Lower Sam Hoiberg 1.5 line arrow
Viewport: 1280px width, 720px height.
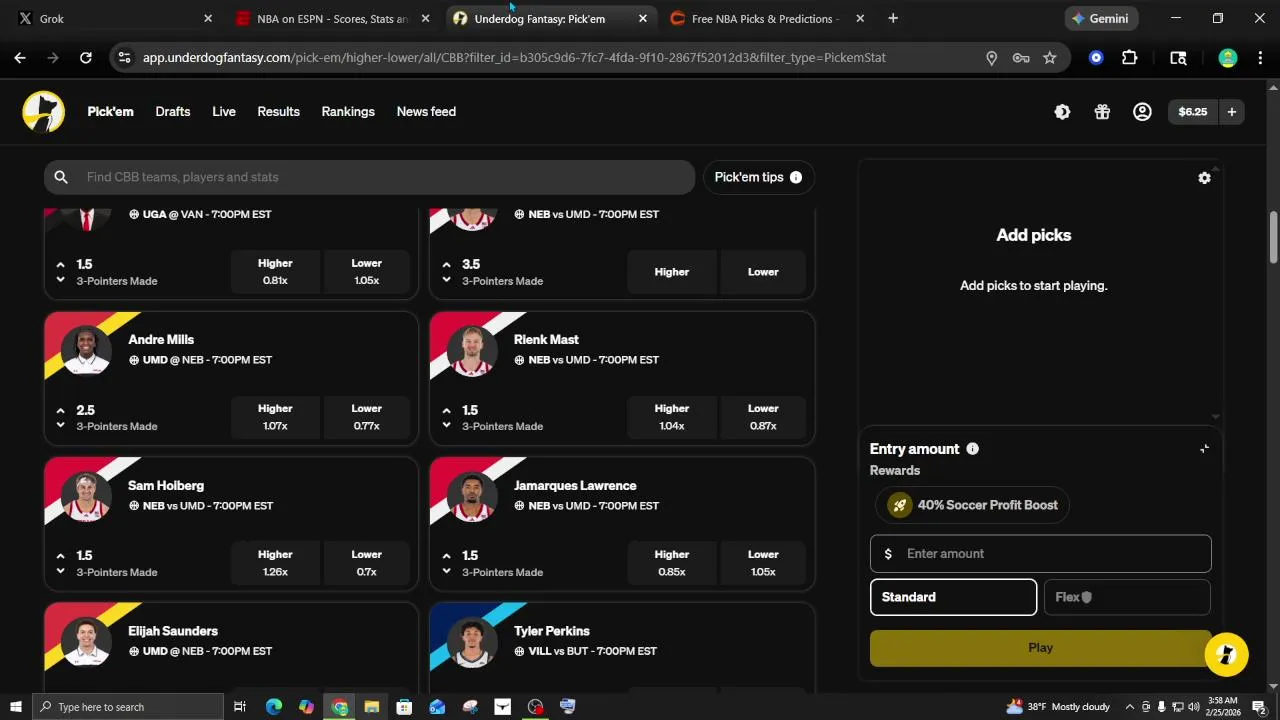pos(60,572)
